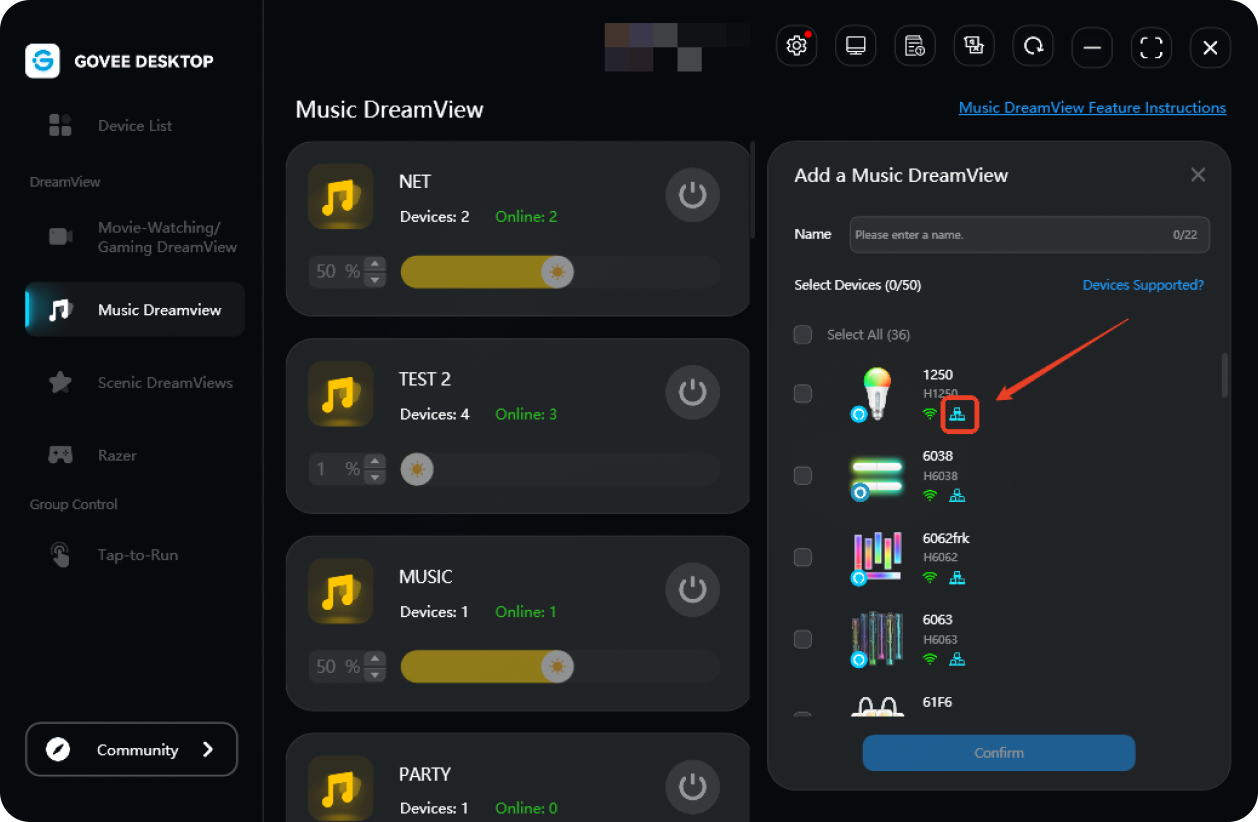This screenshot has height=822, width=1258.
Task: Tick the checkbox for device 6062frk
Action: [803, 558]
